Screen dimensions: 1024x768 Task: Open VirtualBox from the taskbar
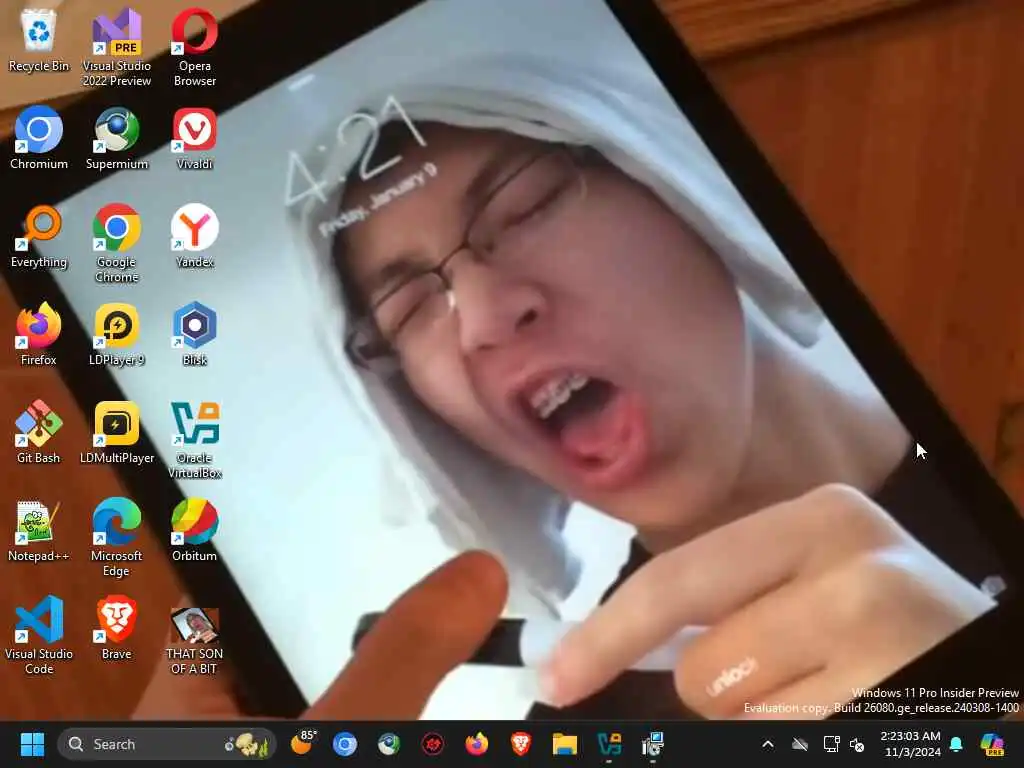(x=609, y=744)
